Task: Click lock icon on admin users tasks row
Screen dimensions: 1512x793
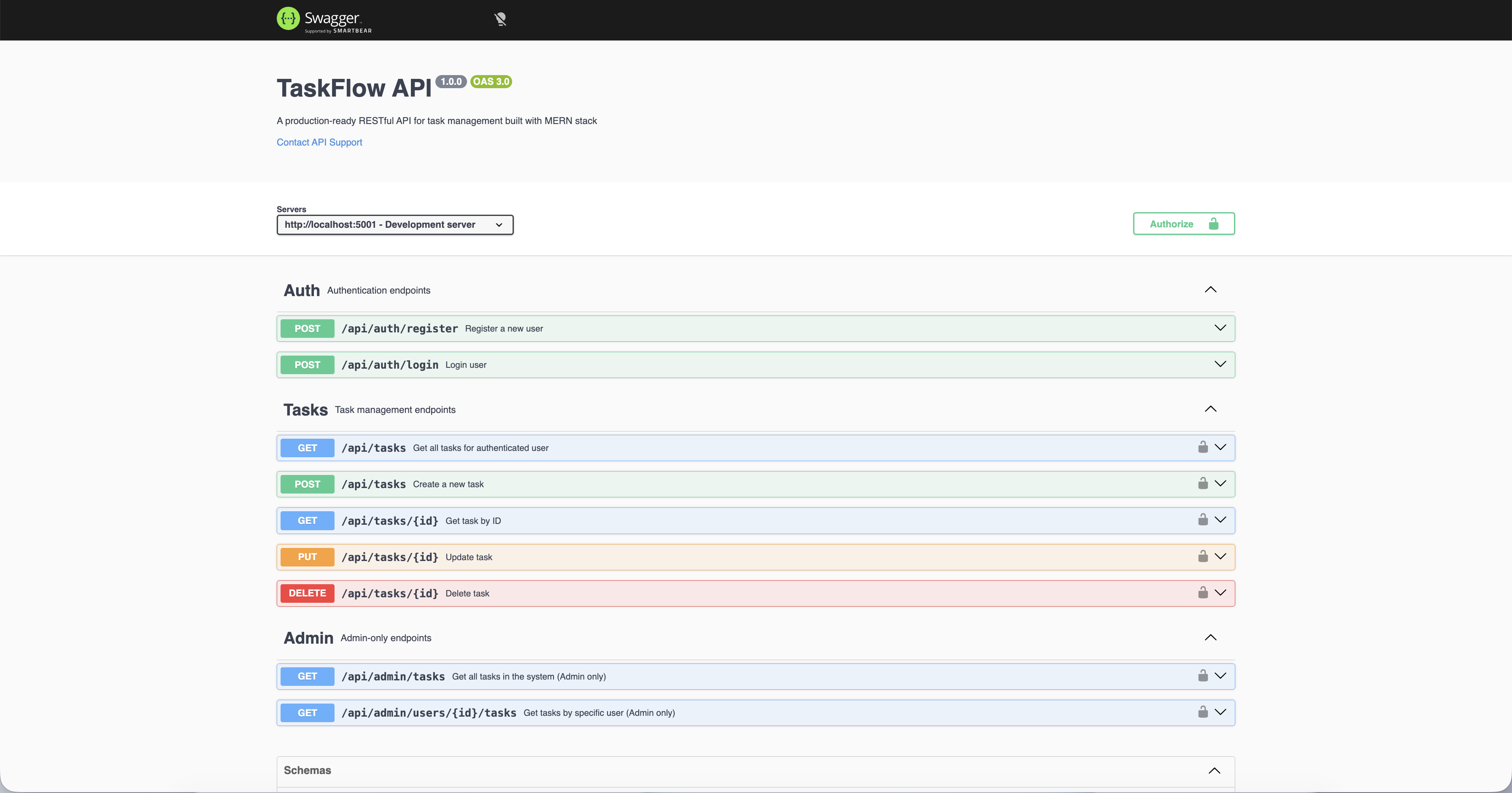Action: (1203, 712)
